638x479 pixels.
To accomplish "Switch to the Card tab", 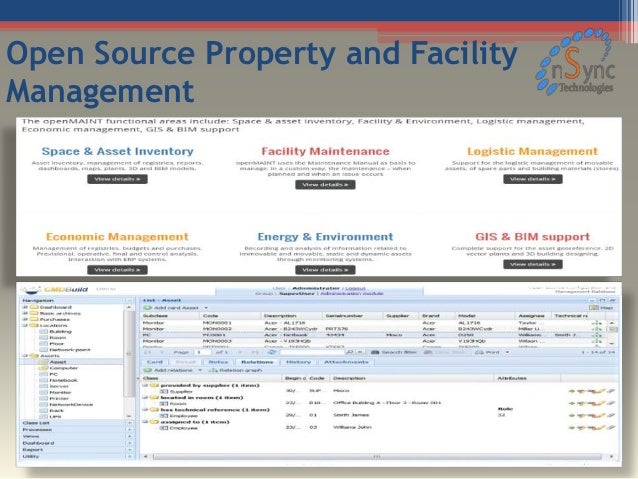I will [155, 362].
